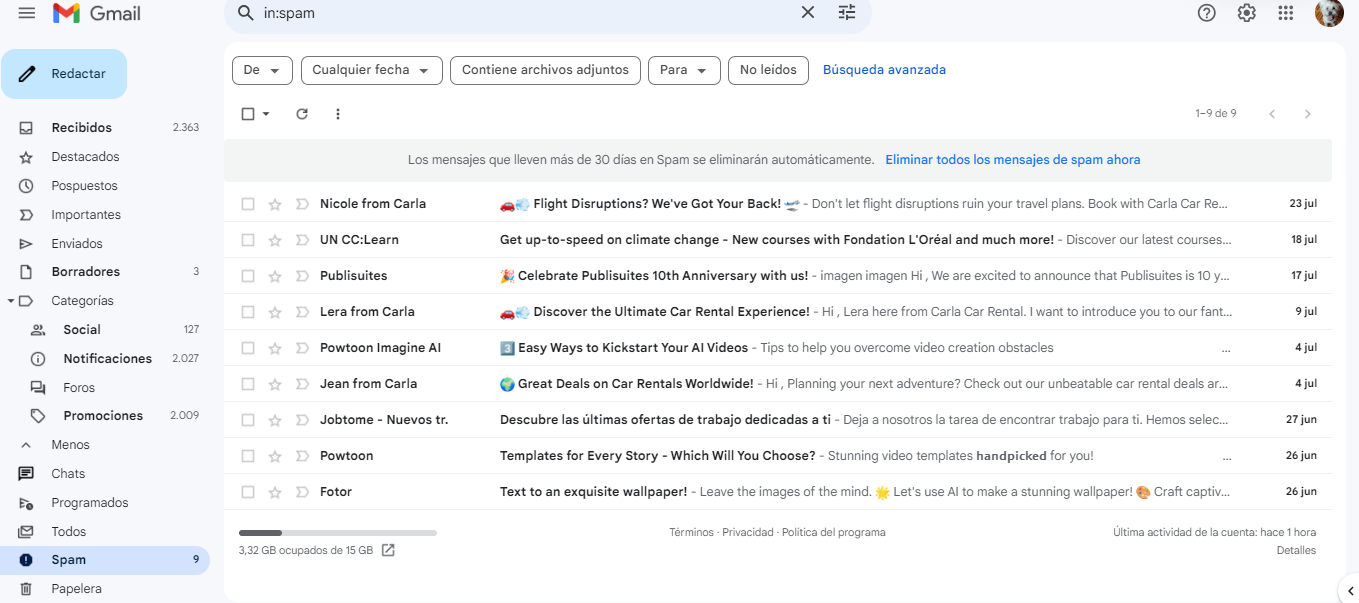Screen dimensions: 1359x603
Task: Refresh the message list
Action: click(x=302, y=114)
